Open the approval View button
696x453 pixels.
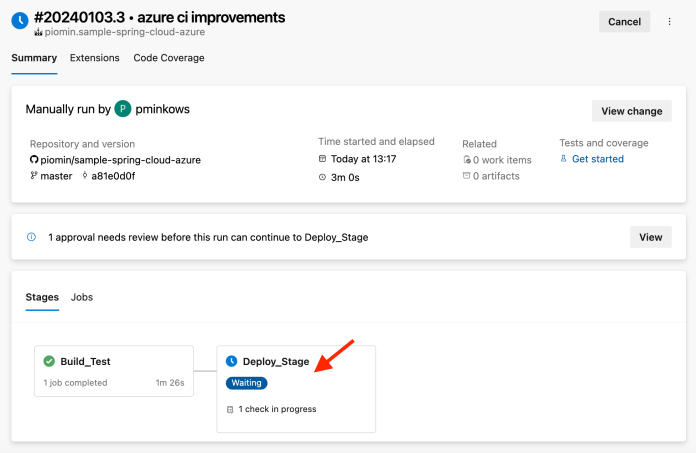pyautogui.click(x=650, y=237)
